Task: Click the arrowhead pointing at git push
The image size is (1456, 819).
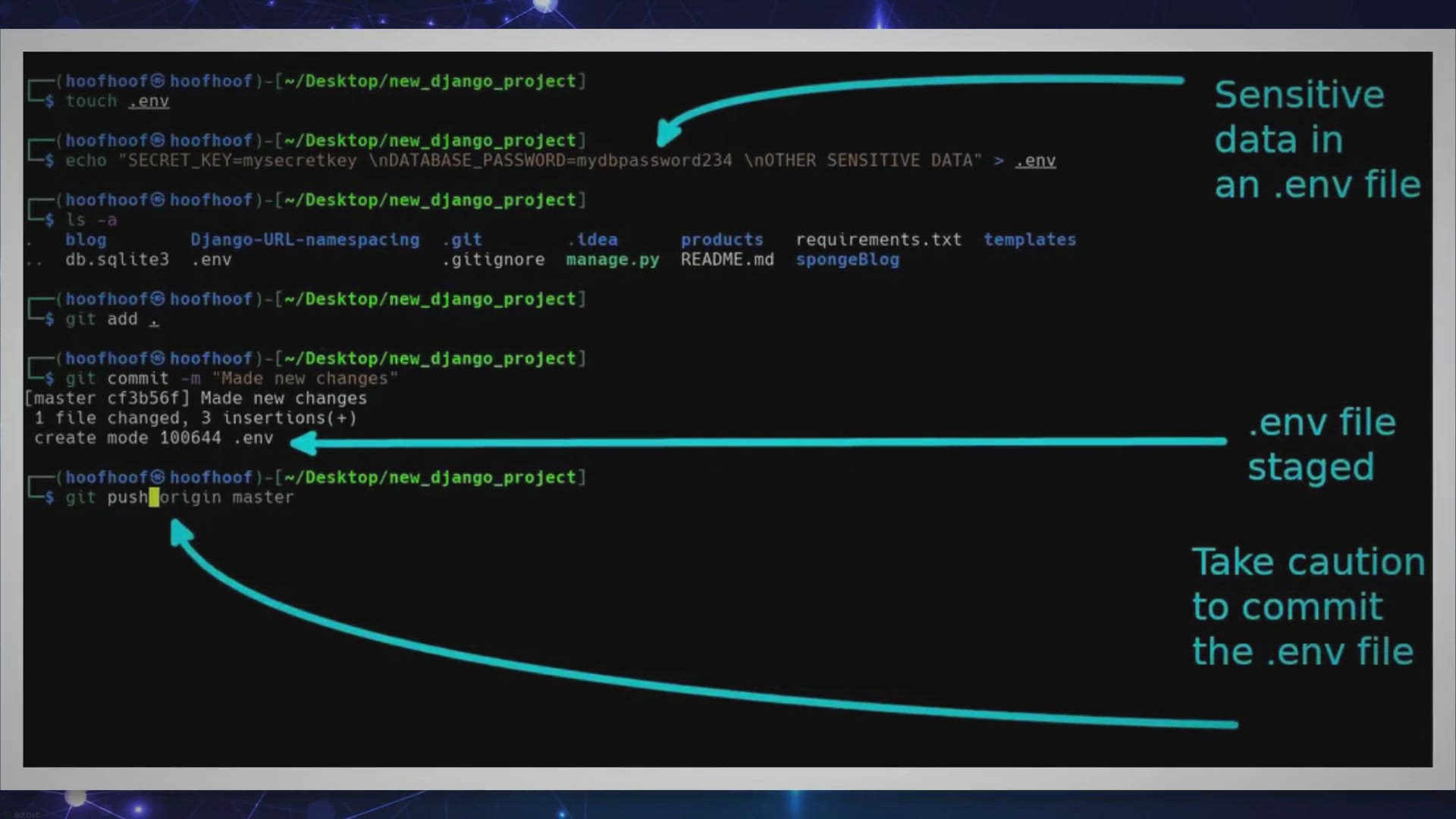Action: [180, 532]
